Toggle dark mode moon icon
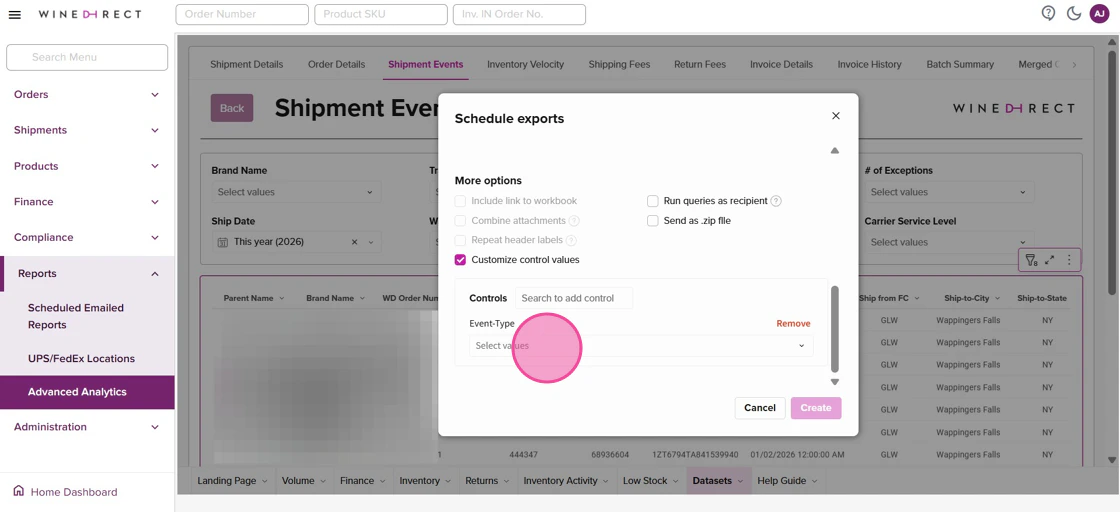Screen dimensions: 1120x512 (1074, 14)
